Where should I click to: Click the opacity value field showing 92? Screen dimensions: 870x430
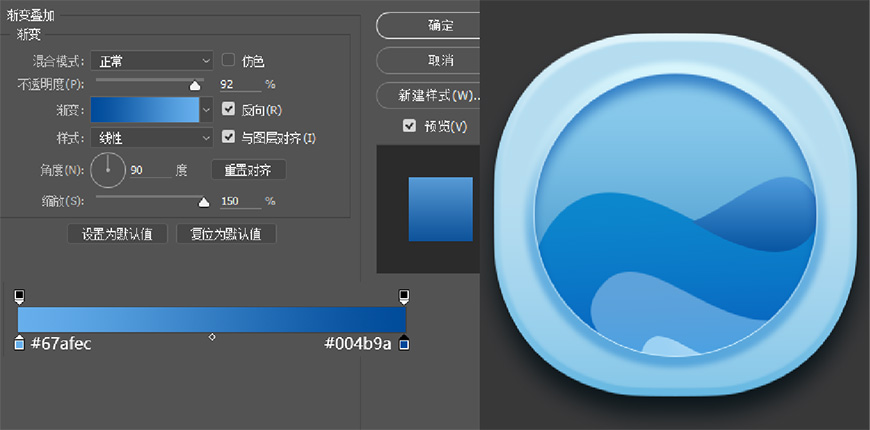240,84
